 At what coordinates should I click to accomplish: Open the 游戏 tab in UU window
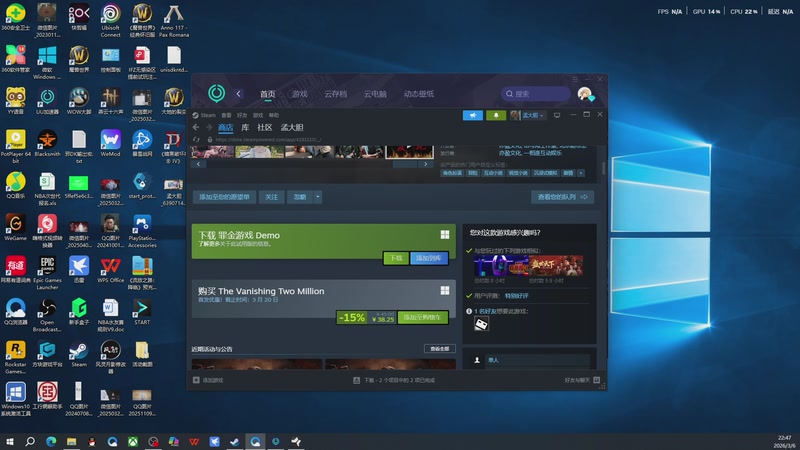click(x=299, y=94)
